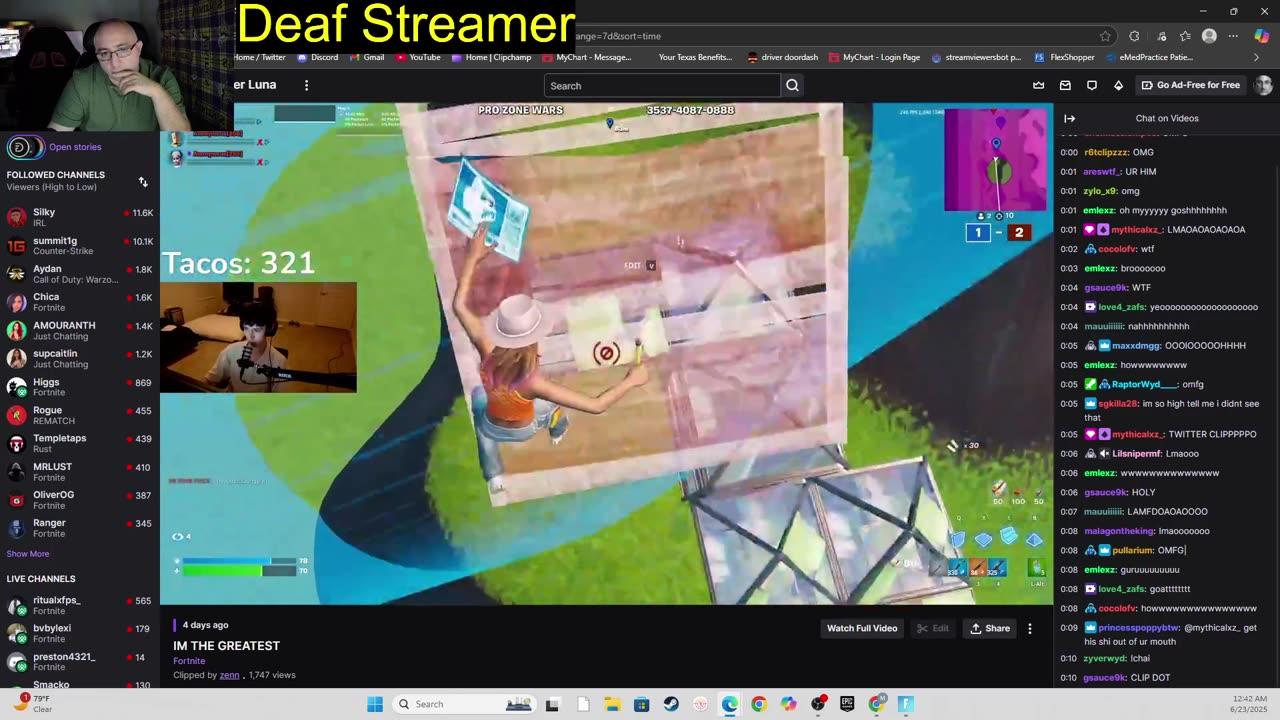Open the driver doordash bookmark
The width and height of the screenshot is (1280, 720).
tap(783, 58)
